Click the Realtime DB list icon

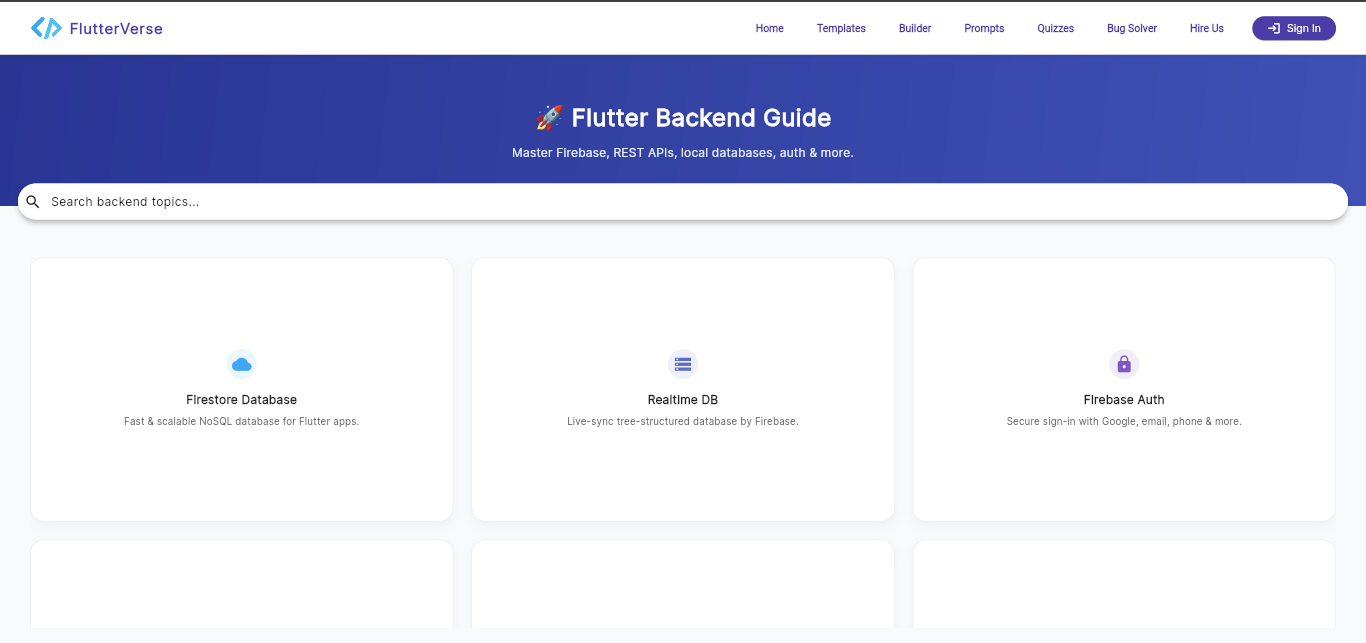click(682, 364)
